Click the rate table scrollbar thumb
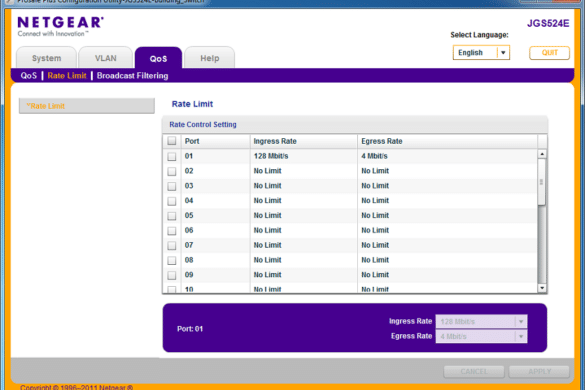The image size is (585, 390). coord(542,182)
